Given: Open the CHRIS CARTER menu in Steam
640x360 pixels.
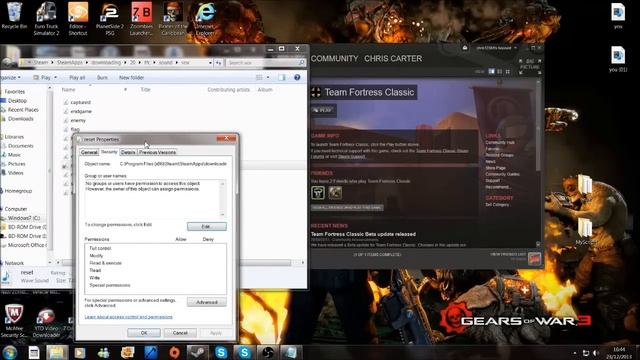Looking at the screenshot, I should (393, 59).
